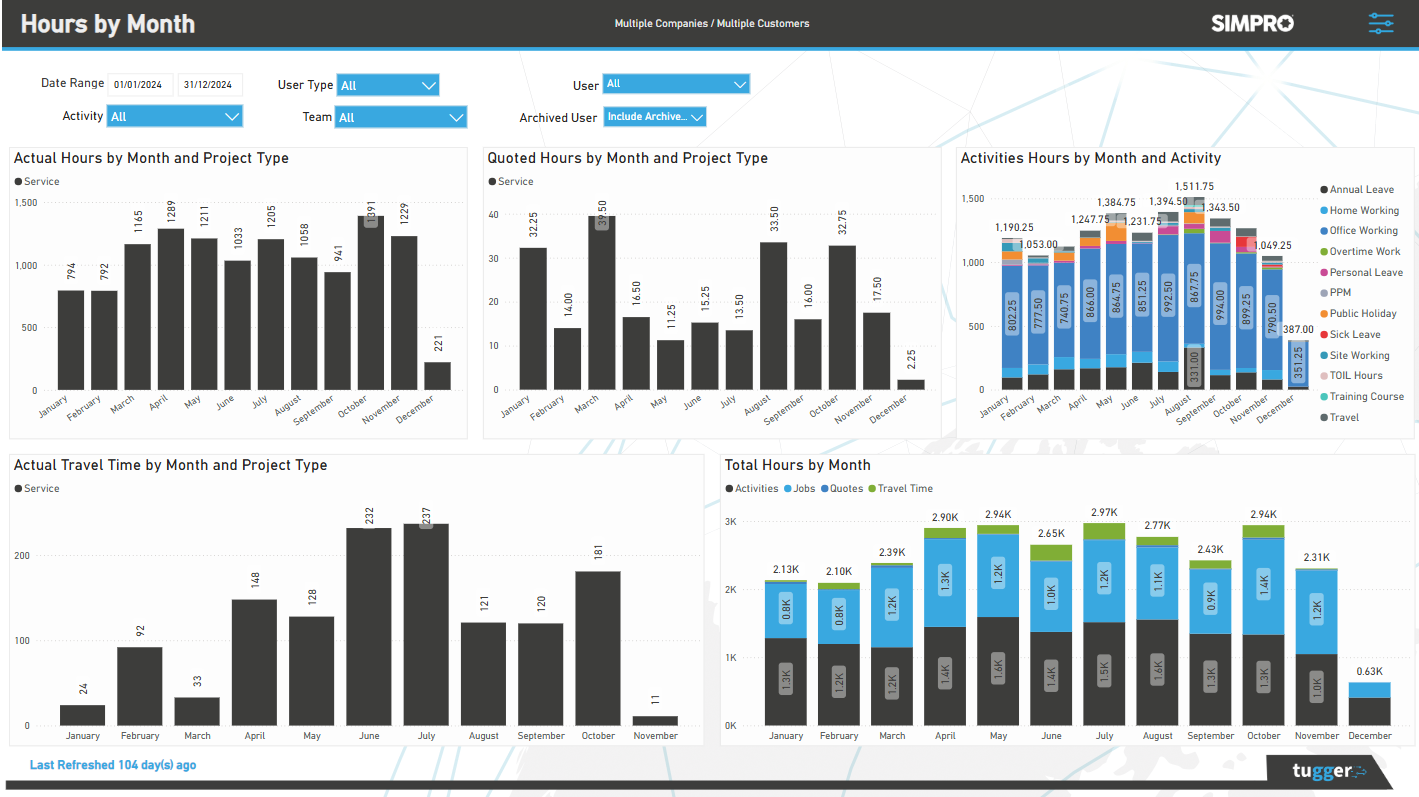Open the Activity filter dropdown
This screenshot has height=797, width=1419.
pos(174,116)
